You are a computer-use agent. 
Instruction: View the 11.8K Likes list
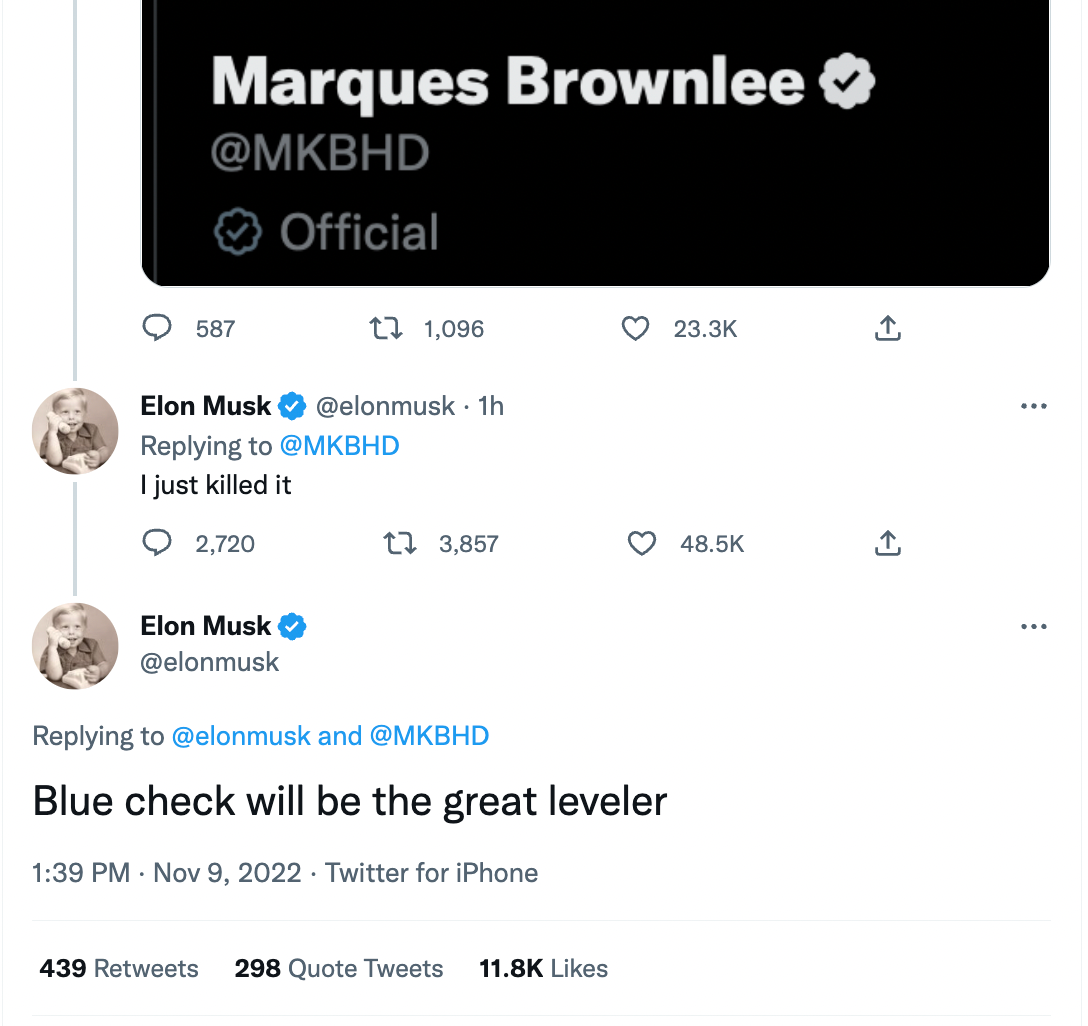(x=543, y=968)
